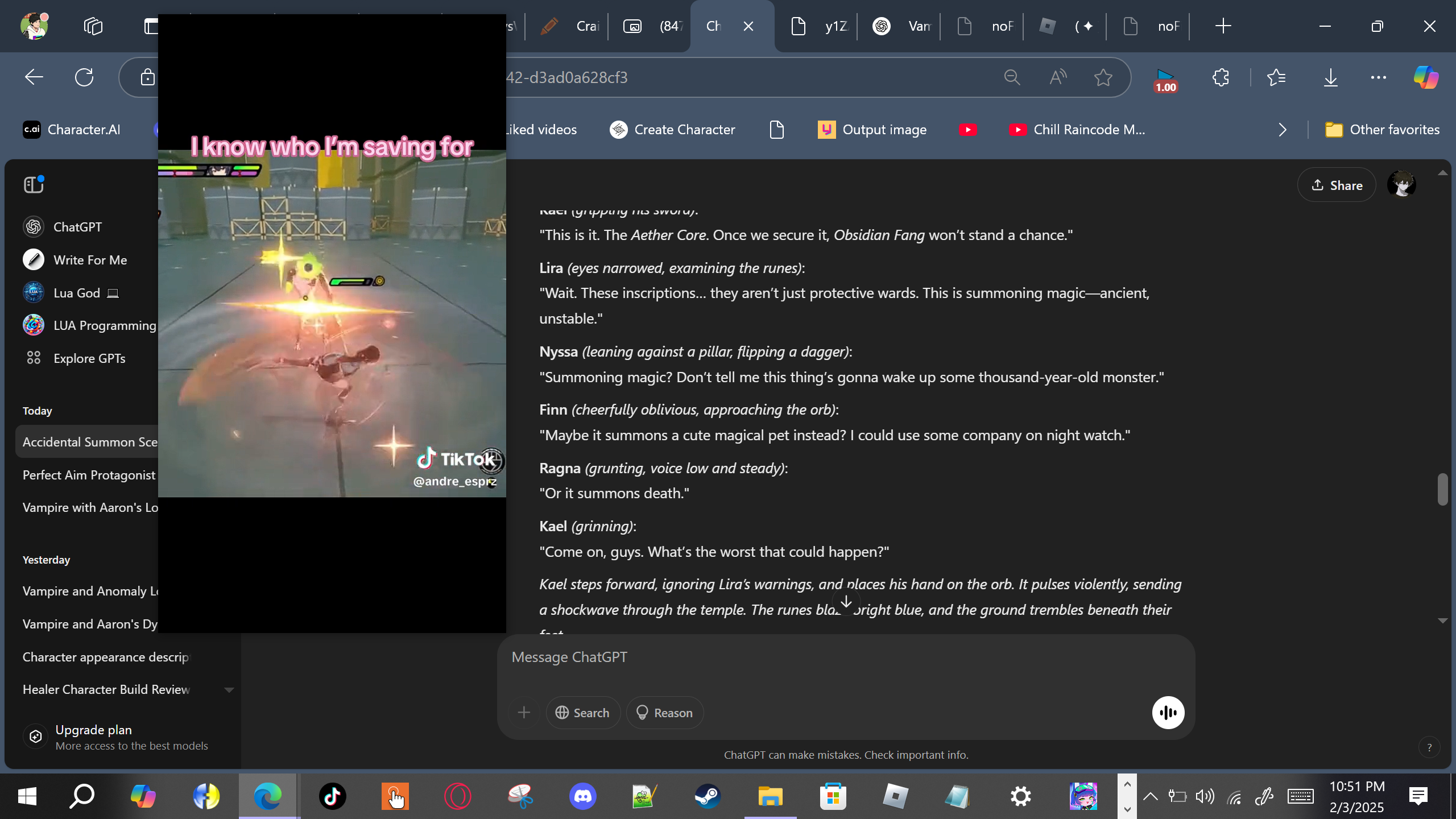
Task: Click the Message ChatGPT input field
Action: point(846,657)
